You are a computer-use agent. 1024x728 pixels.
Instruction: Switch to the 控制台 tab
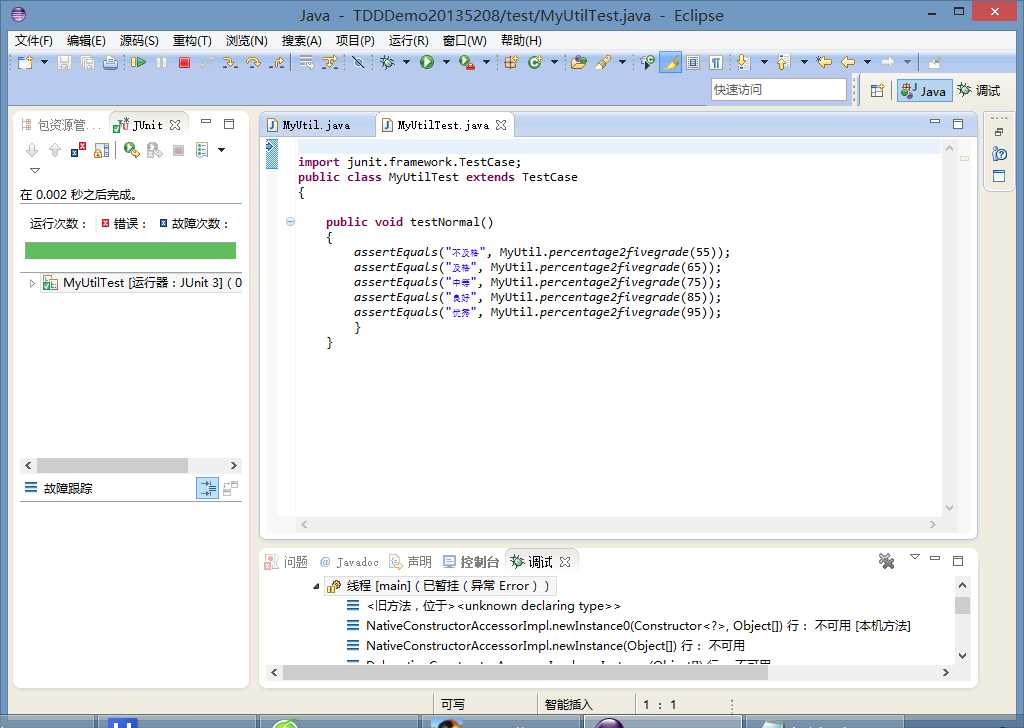pyautogui.click(x=471, y=562)
